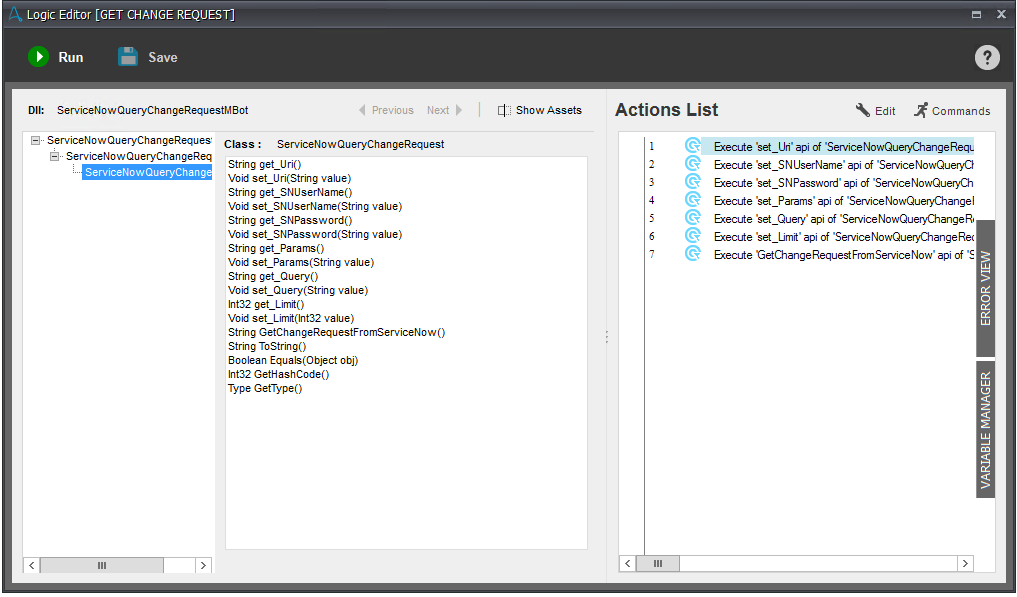Open the ERROR VIEW side tab
This screenshot has width=1017, height=597.
985,288
